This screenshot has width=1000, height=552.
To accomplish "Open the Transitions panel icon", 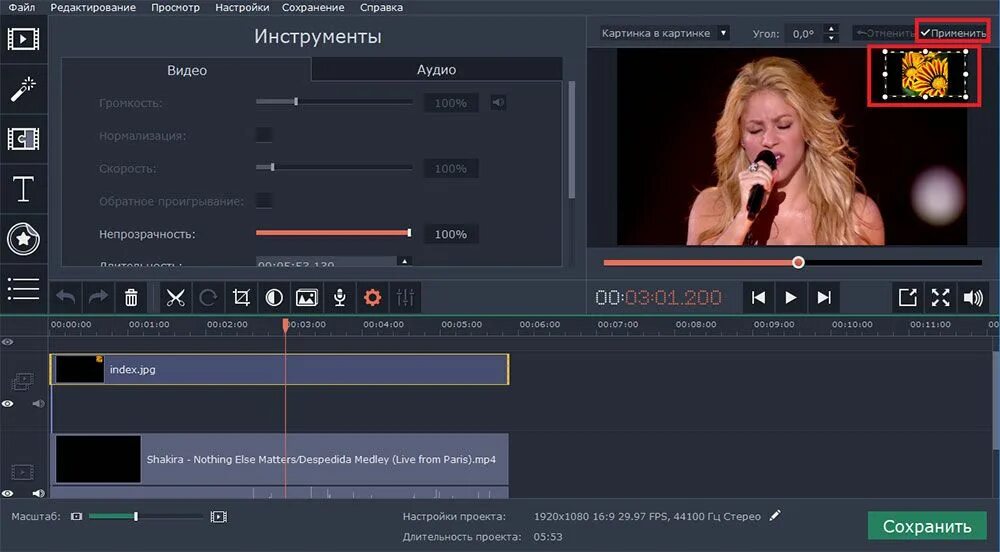I will coord(23,138).
